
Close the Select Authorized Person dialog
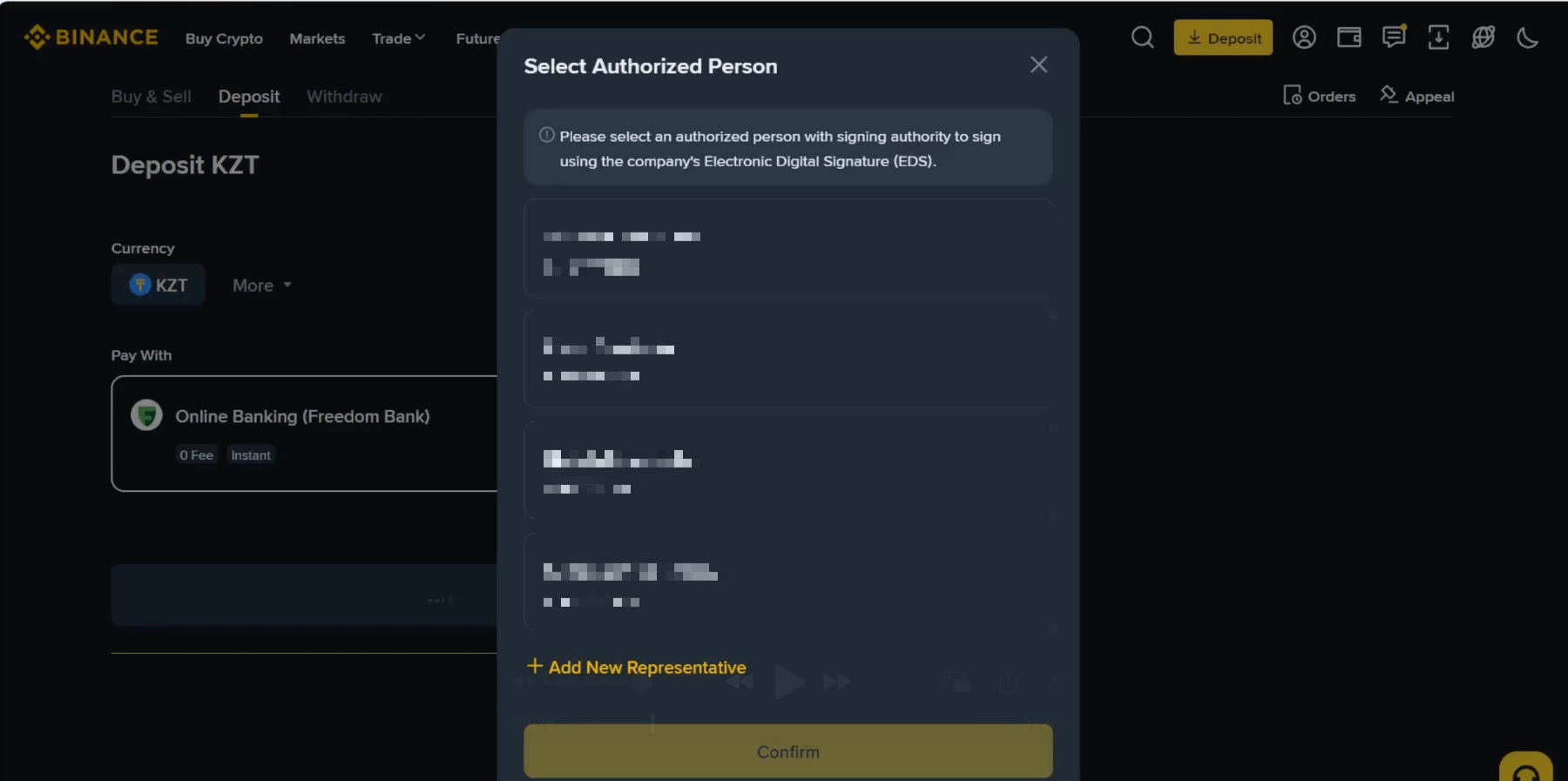pyautogui.click(x=1038, y=64)
